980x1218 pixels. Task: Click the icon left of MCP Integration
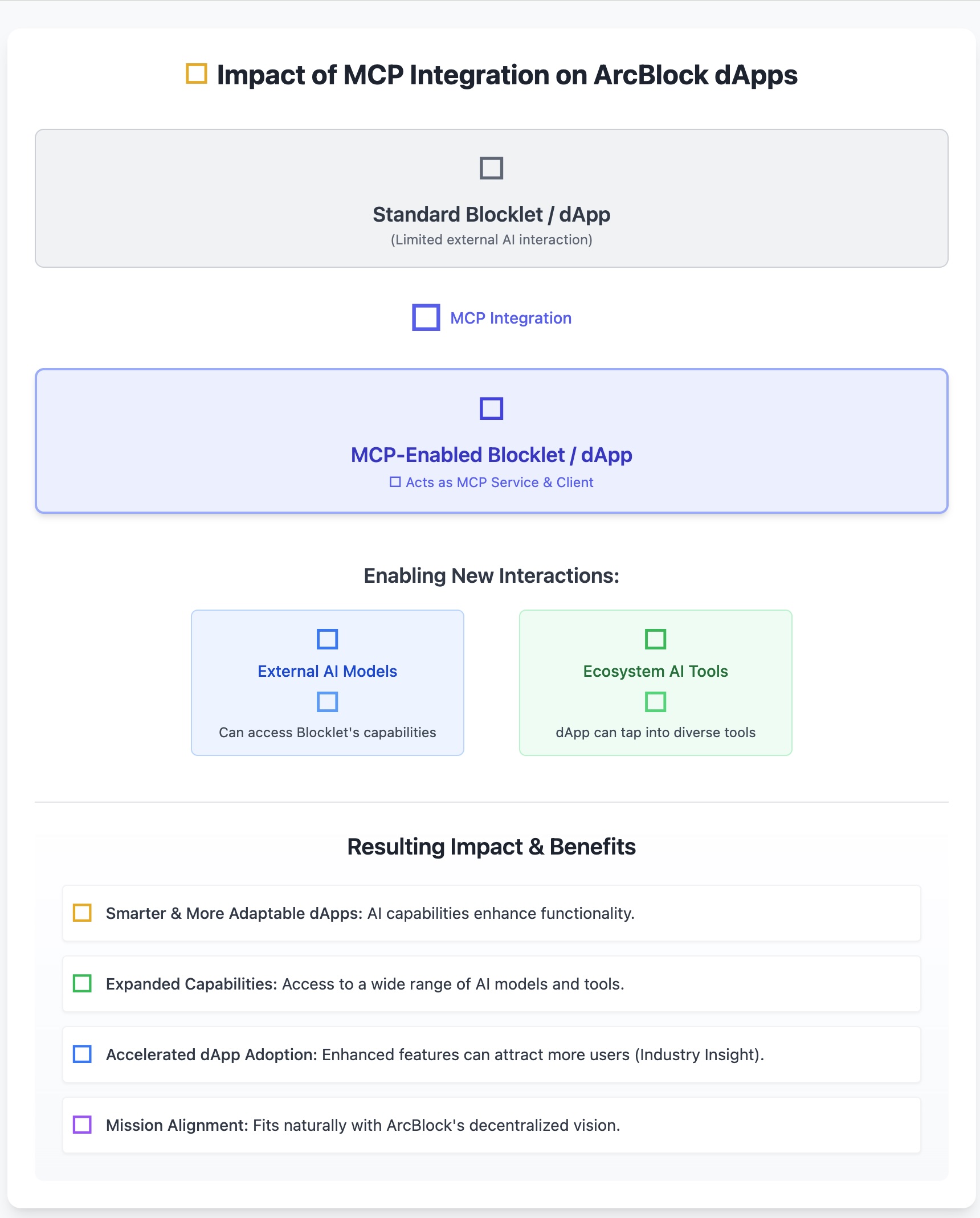tap(426, 317)
